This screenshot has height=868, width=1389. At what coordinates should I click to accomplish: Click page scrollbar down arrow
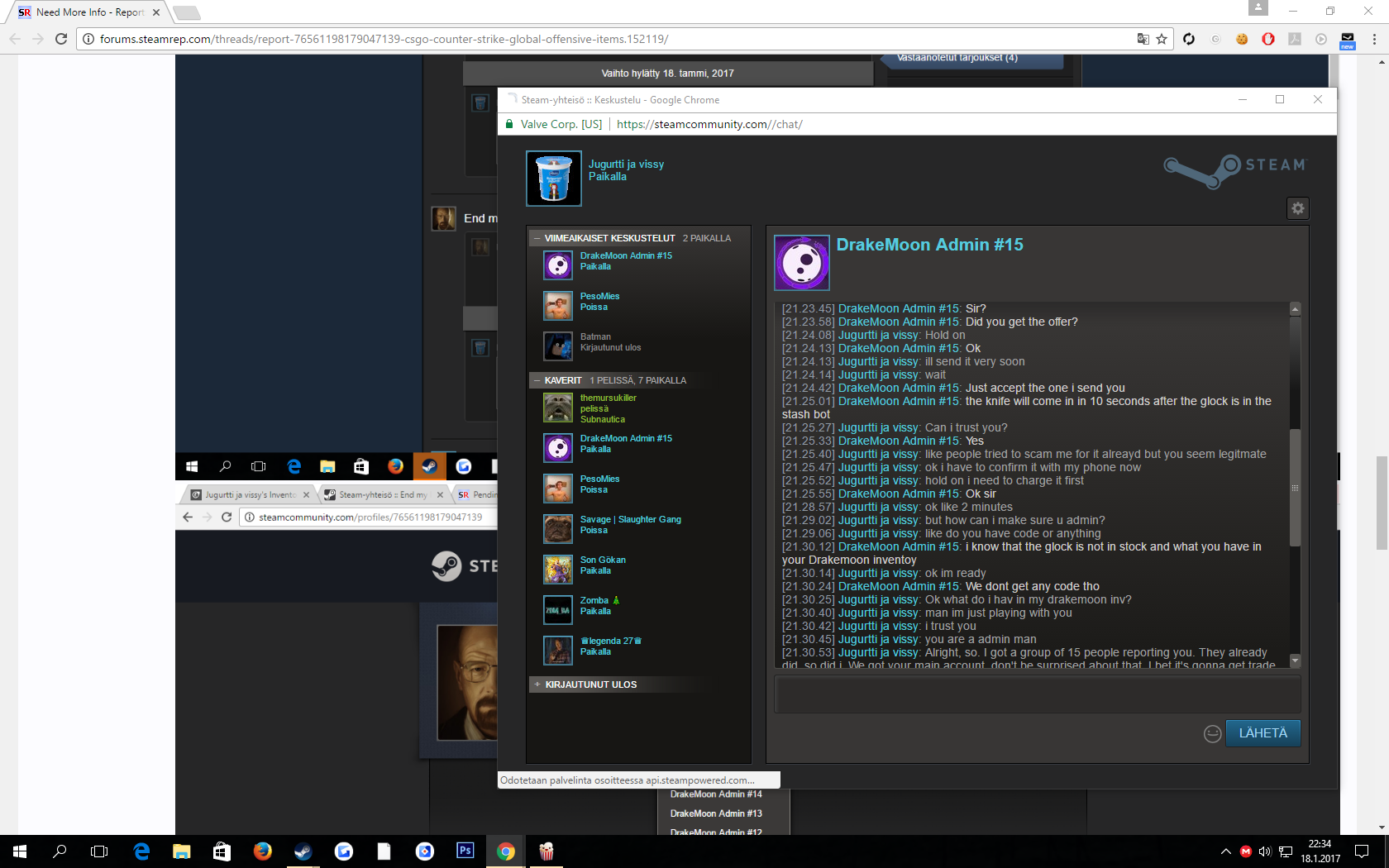tap(1382, 827)
